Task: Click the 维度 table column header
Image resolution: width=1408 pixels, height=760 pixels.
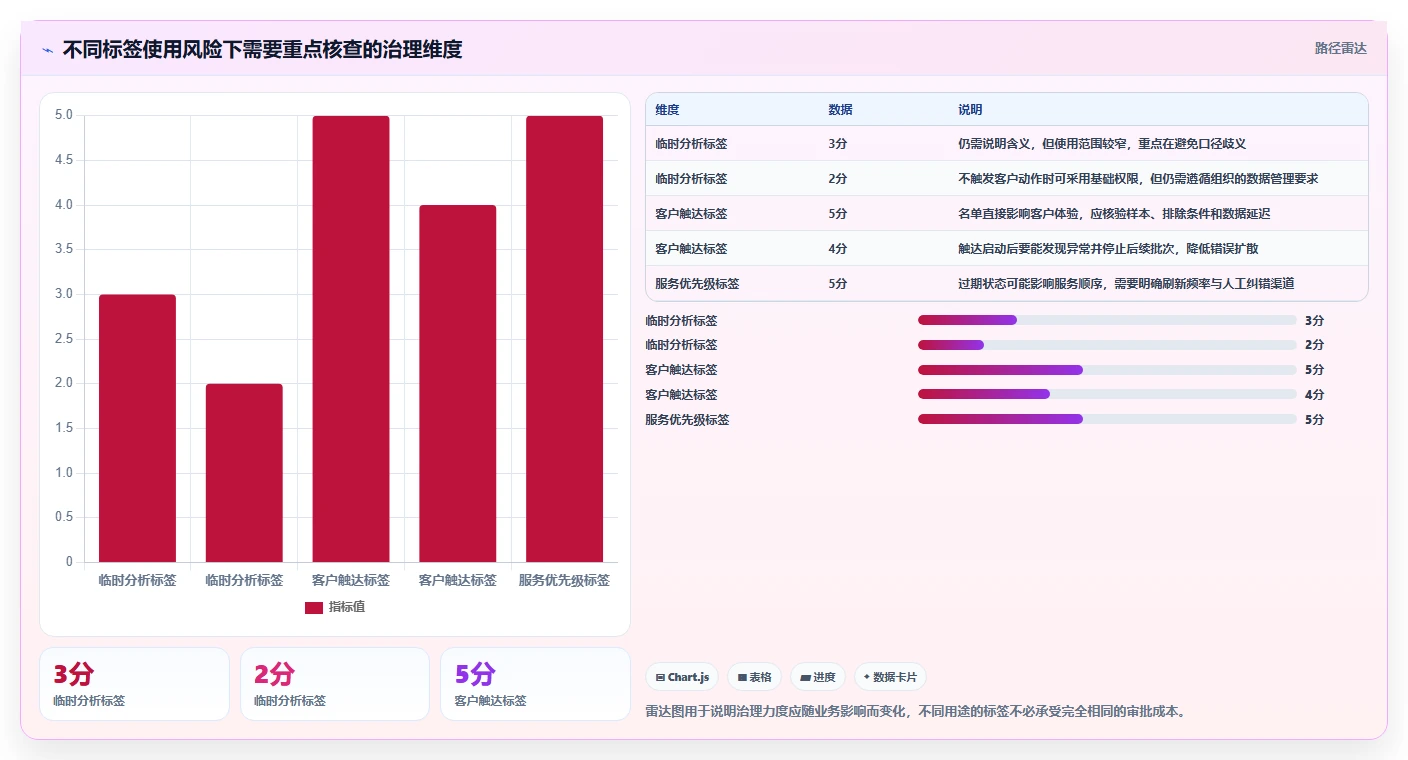Action: (x=667, y=110)
